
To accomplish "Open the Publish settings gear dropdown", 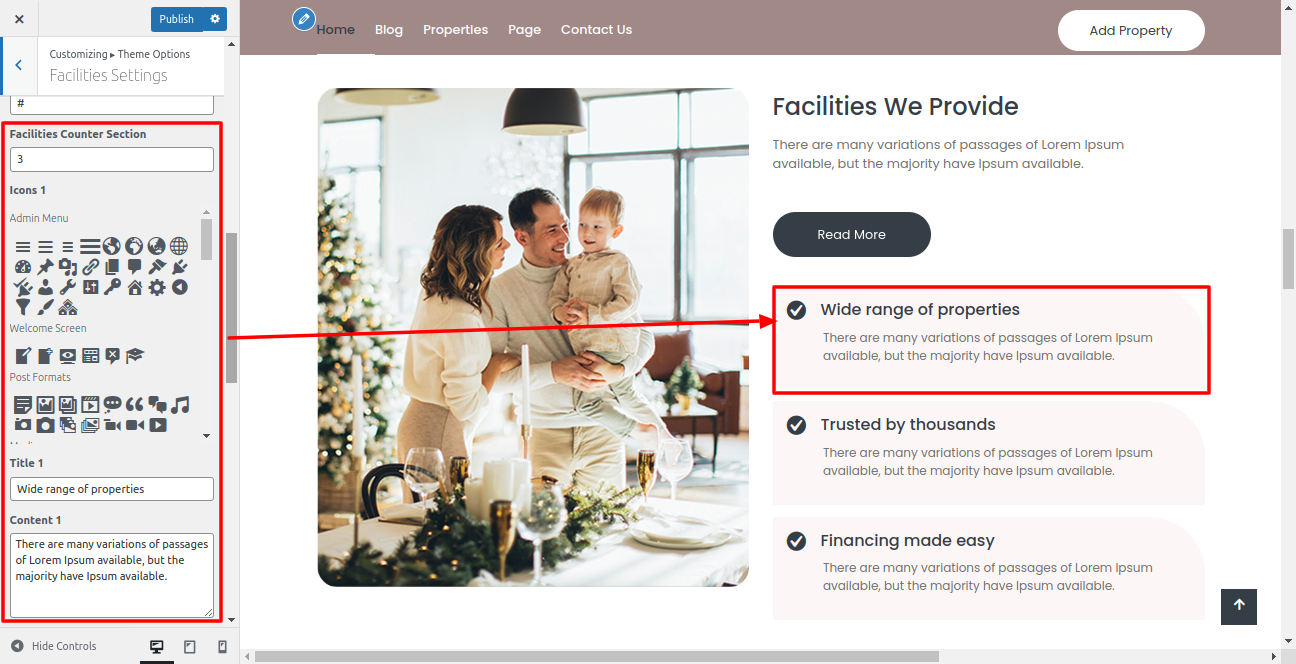I will click(215, 19).
